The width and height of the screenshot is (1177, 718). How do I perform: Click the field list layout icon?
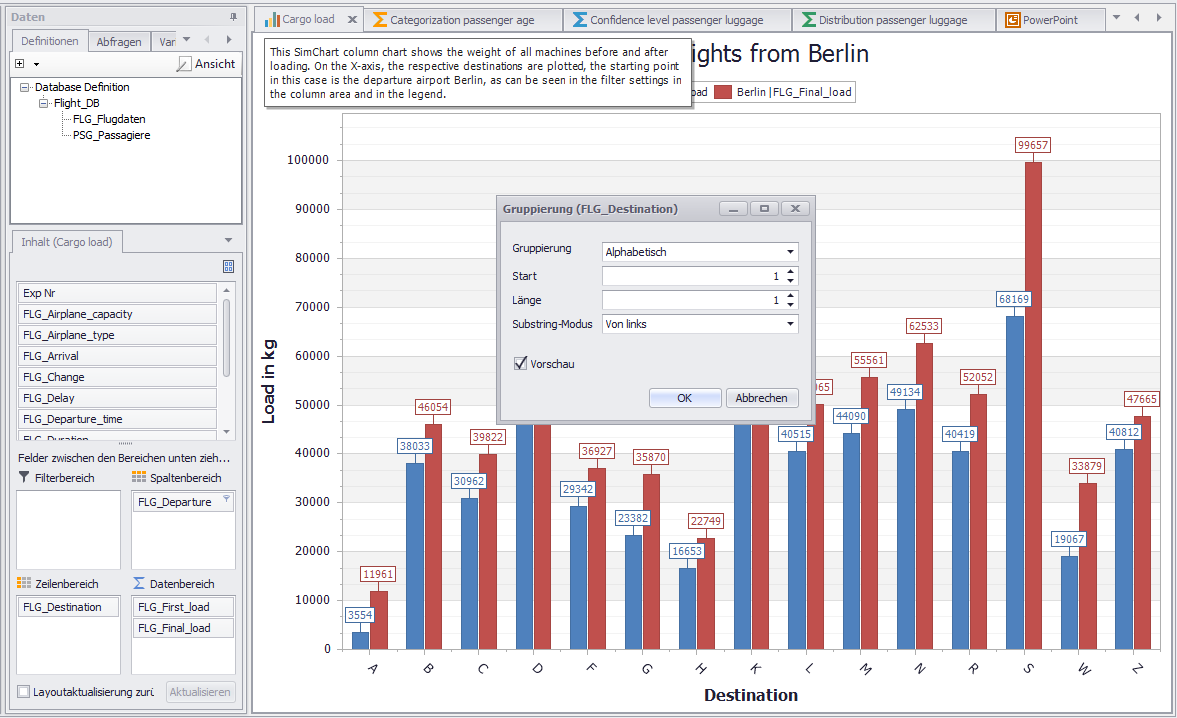pyautogui.click(x=228, y=267)
